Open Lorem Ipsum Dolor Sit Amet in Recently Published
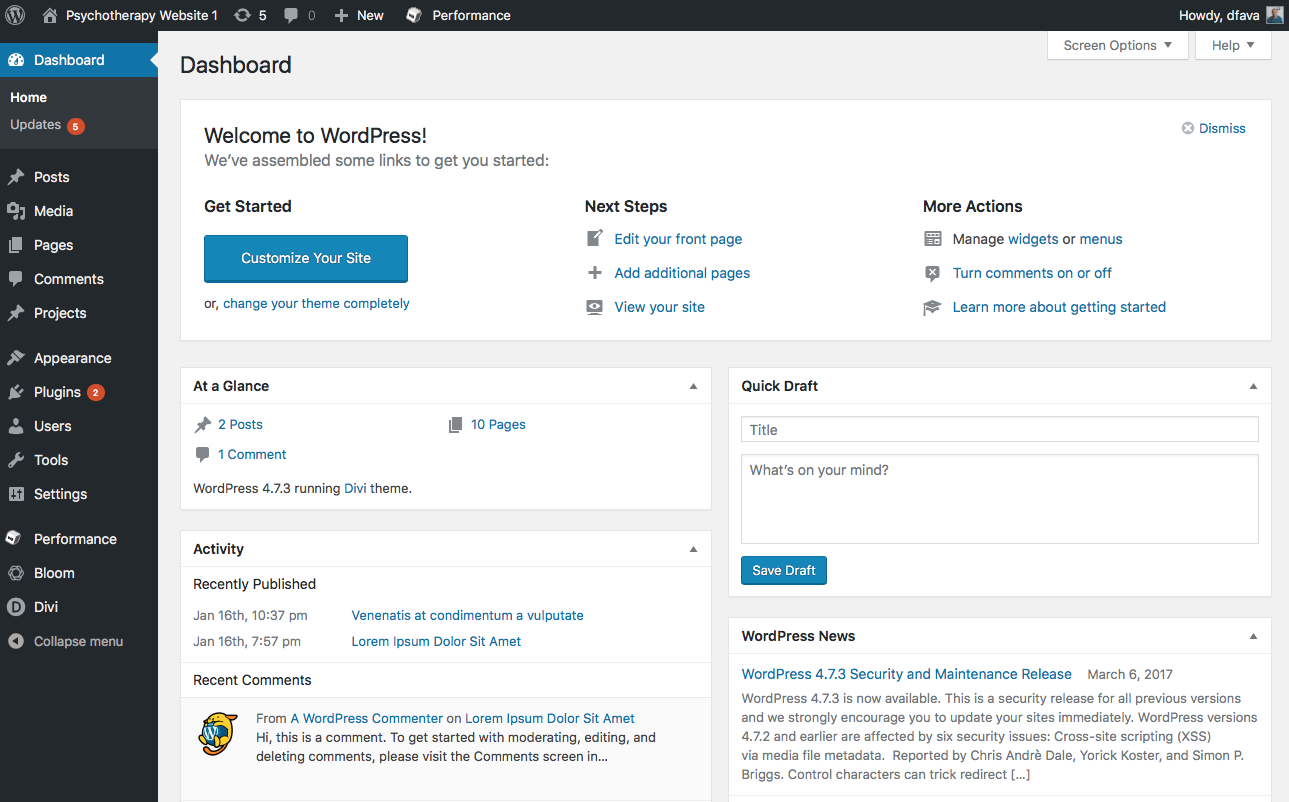The height and width of the screenshot is (802, 1289). 436,641
